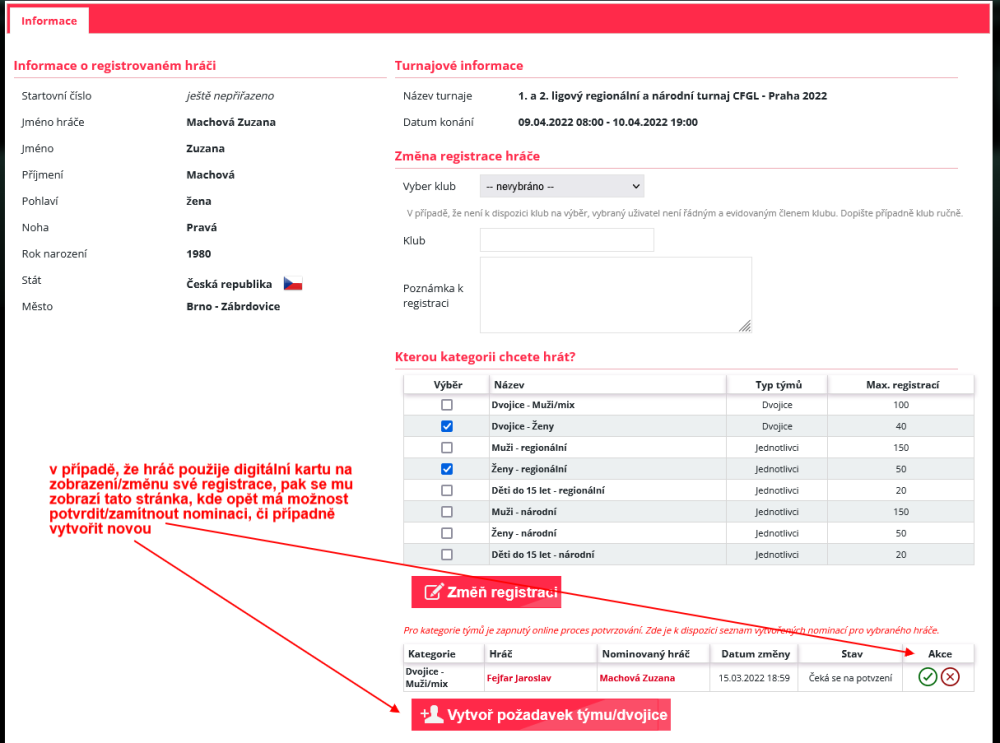The width and height of the screenshot is (1000, 743).
Task: Grab the resize handle of the note textarea
Action: tap(745, 326)
